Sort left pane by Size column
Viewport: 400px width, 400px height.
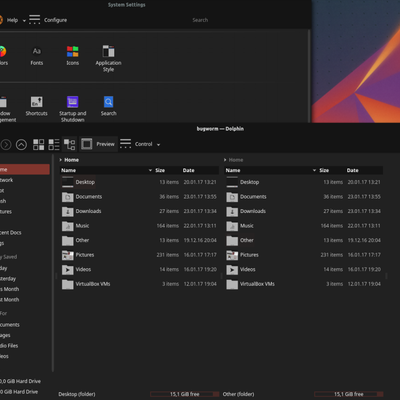pyautogui.click(x=160, y=170)
